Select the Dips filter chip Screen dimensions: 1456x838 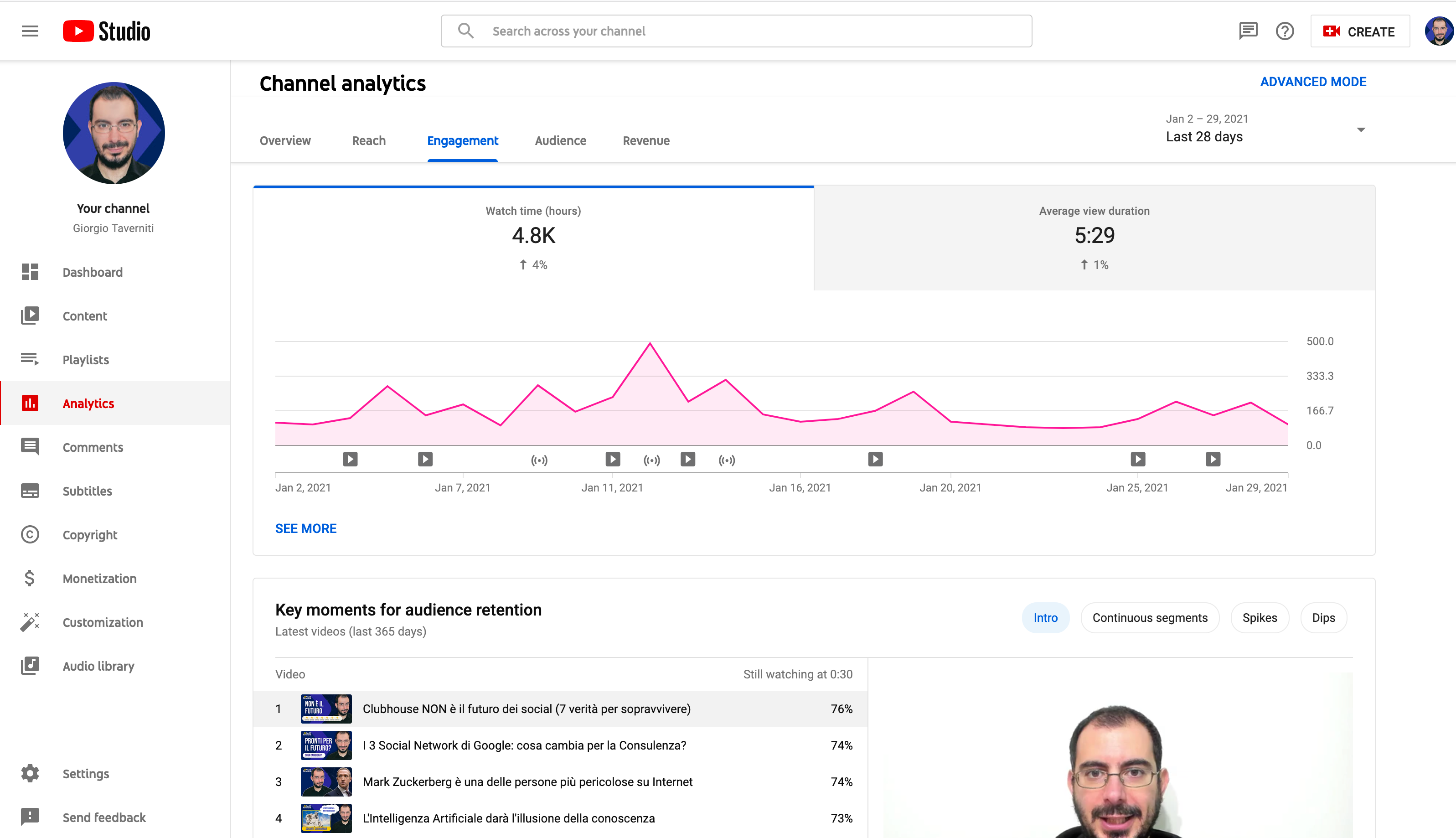point(1323,617)
